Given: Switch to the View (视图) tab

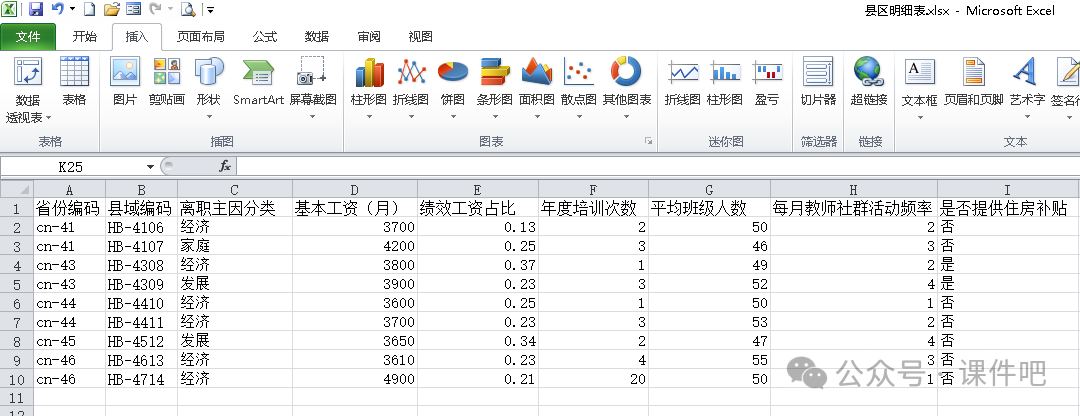Looking at the screenshot, I should coord(420,37).
